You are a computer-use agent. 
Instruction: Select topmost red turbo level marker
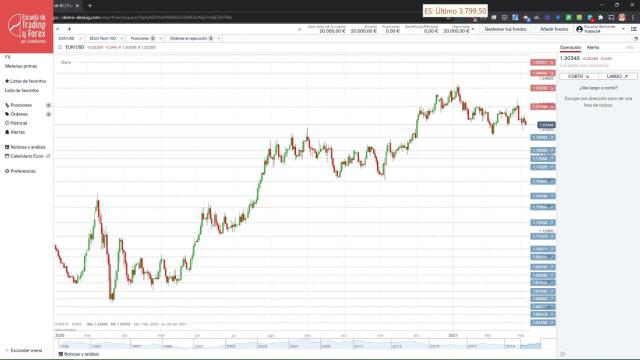point(543,62)
